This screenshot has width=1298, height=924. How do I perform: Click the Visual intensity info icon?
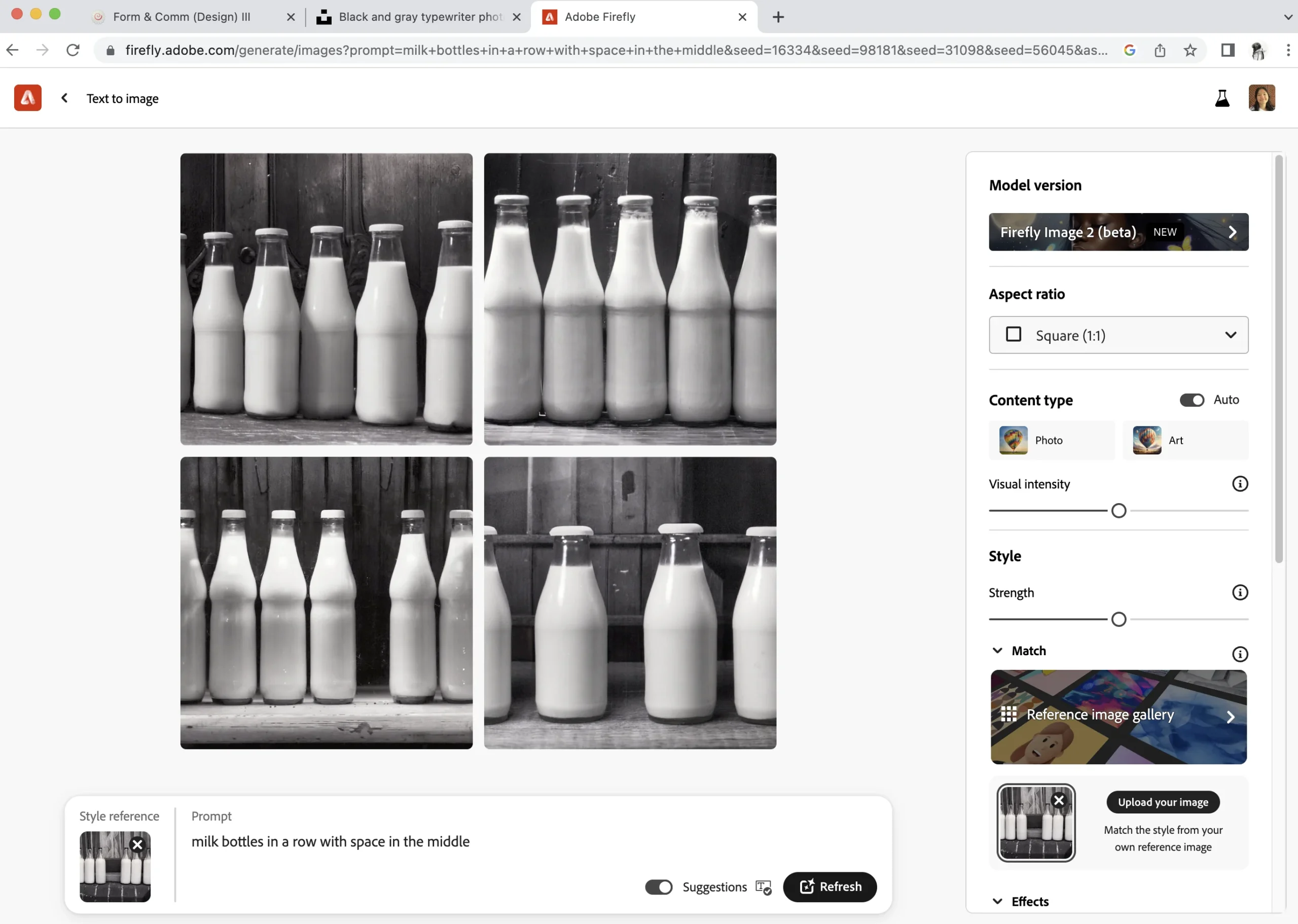coord(1239,484)
